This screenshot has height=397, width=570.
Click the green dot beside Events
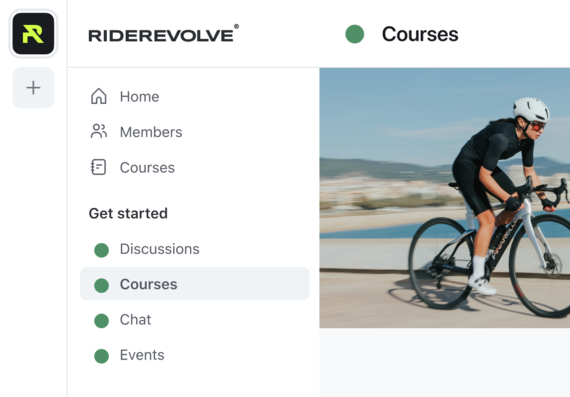[x=101, y=356]
